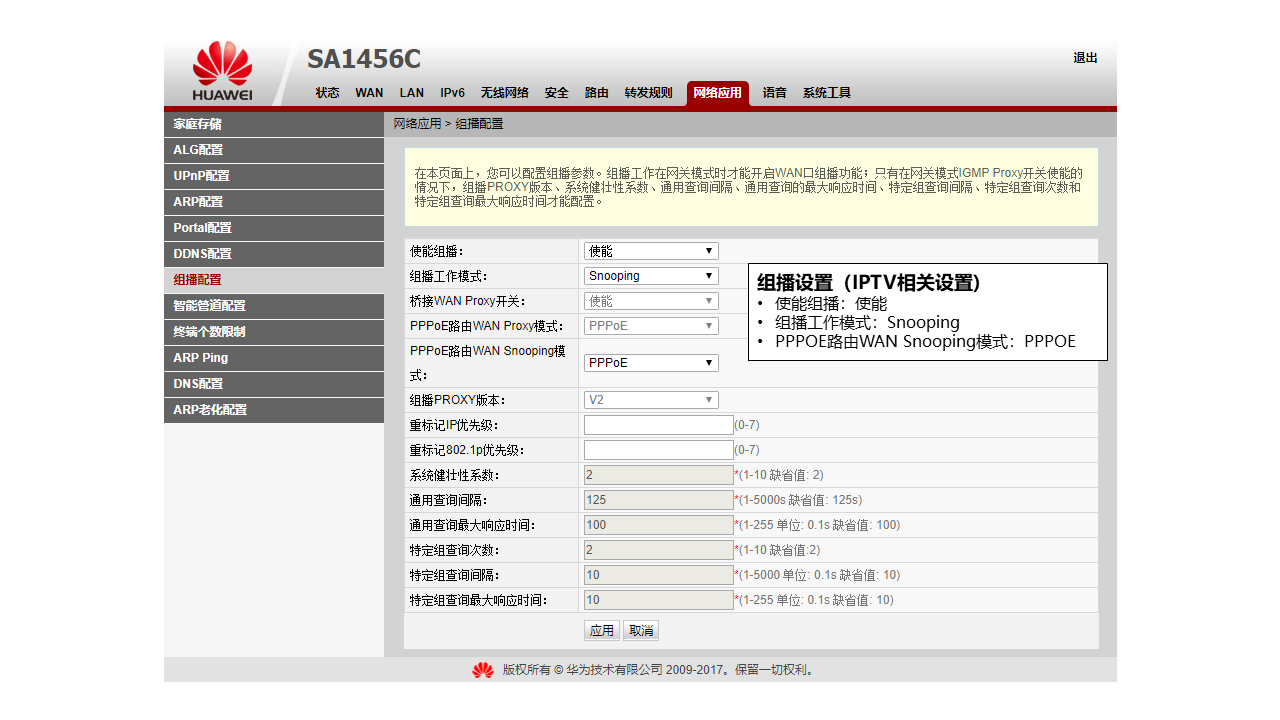This screenshot has height=720, width=1280.
Task: Focus the 重标记802.1p优先级 input field
Action: (x=658, y=450)
